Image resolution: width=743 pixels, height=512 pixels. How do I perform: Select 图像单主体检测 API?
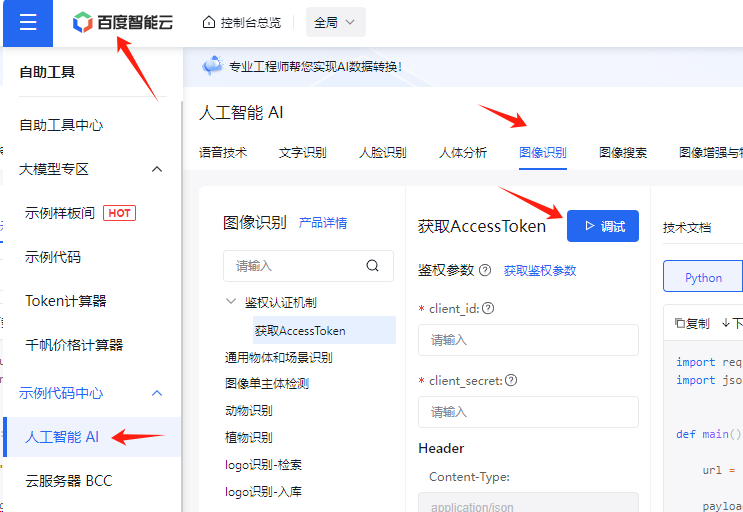[x=267, y=384]
